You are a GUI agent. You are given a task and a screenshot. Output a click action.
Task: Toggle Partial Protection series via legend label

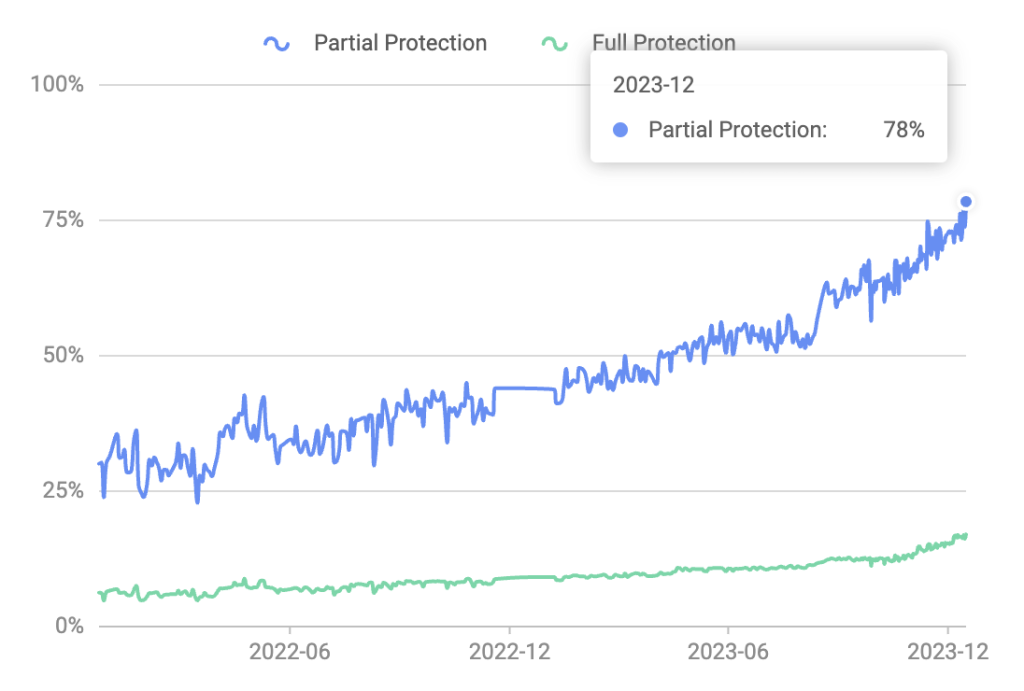point(400,43)
